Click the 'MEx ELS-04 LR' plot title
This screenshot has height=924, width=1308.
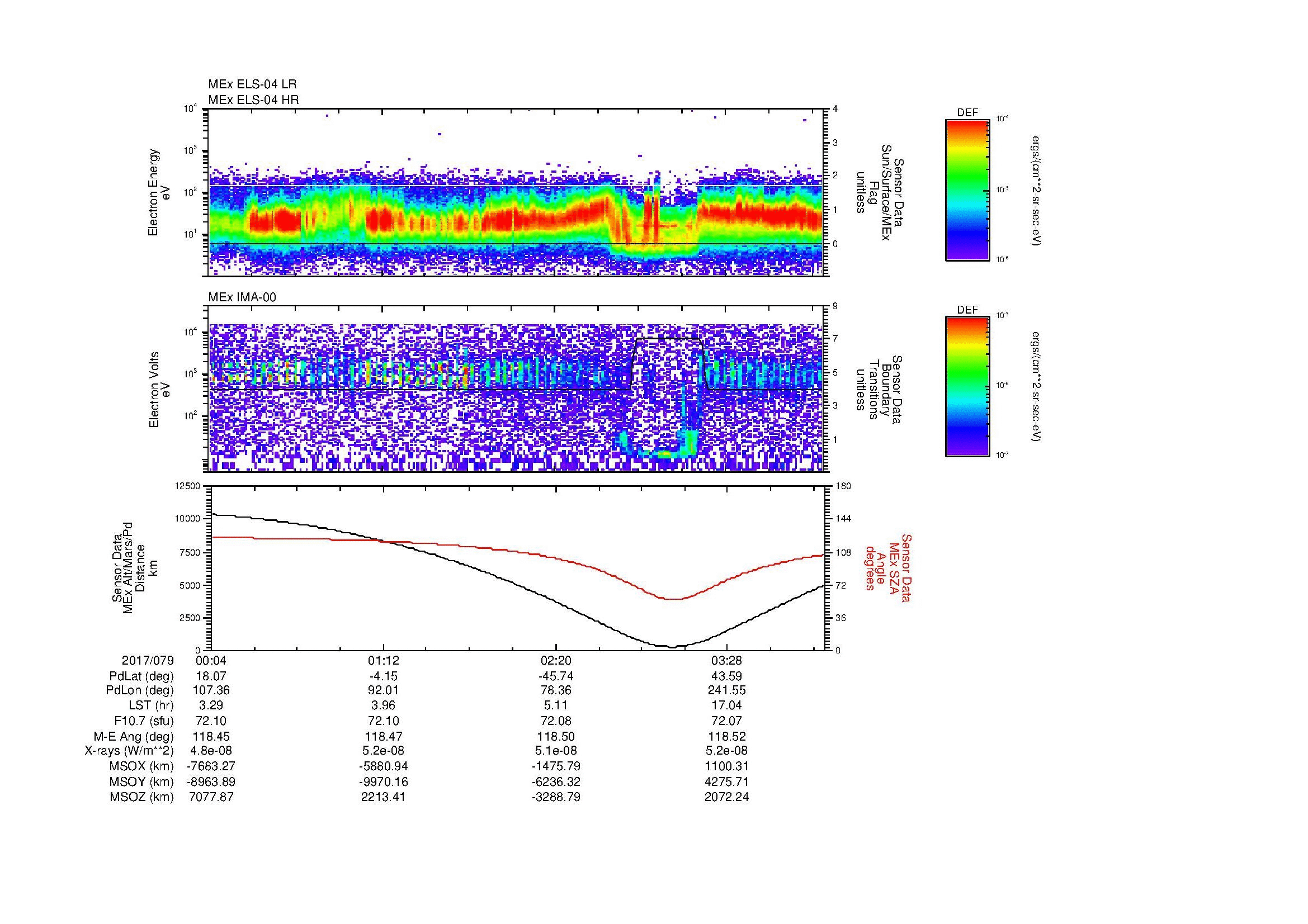[x=252, y=84]
